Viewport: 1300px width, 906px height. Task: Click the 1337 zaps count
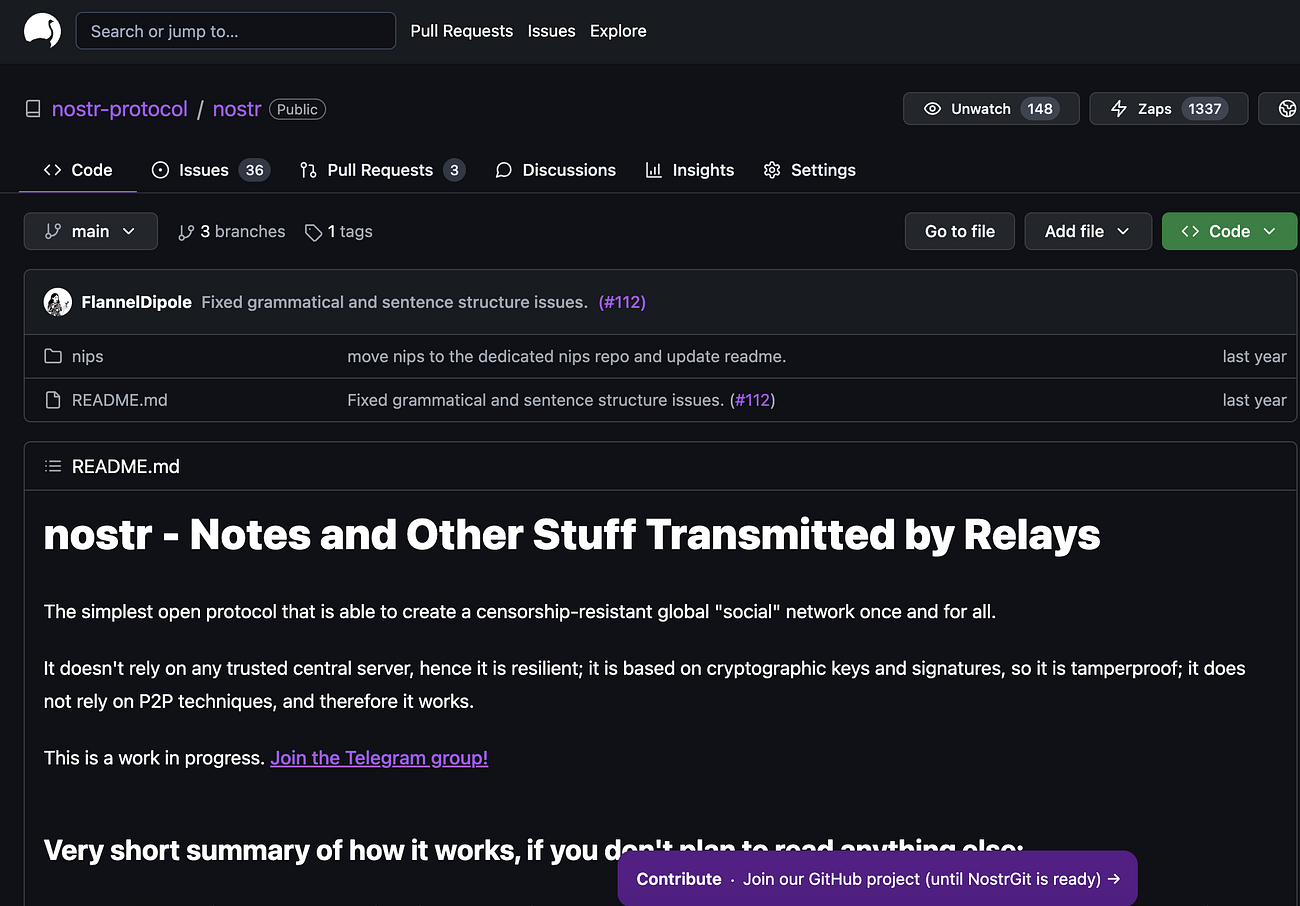pos(1205,109)
